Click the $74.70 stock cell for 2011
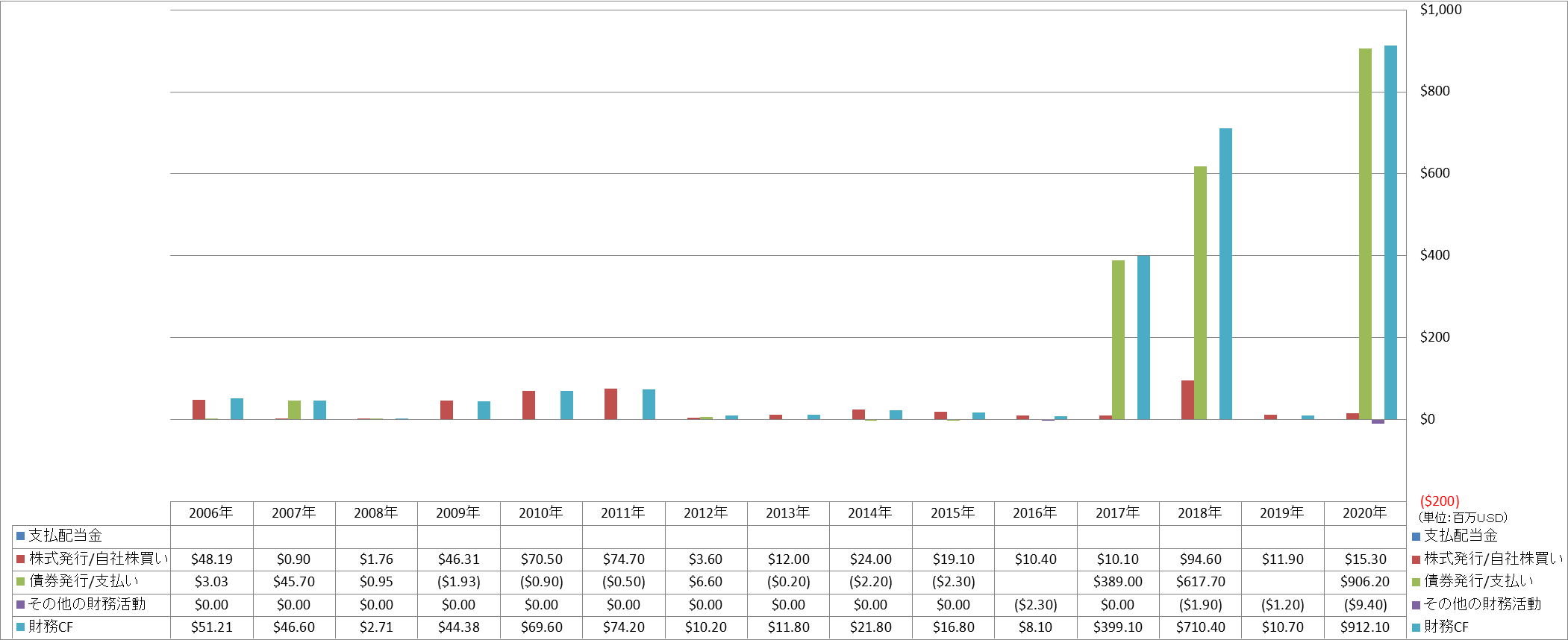 [x=624, y=559]
